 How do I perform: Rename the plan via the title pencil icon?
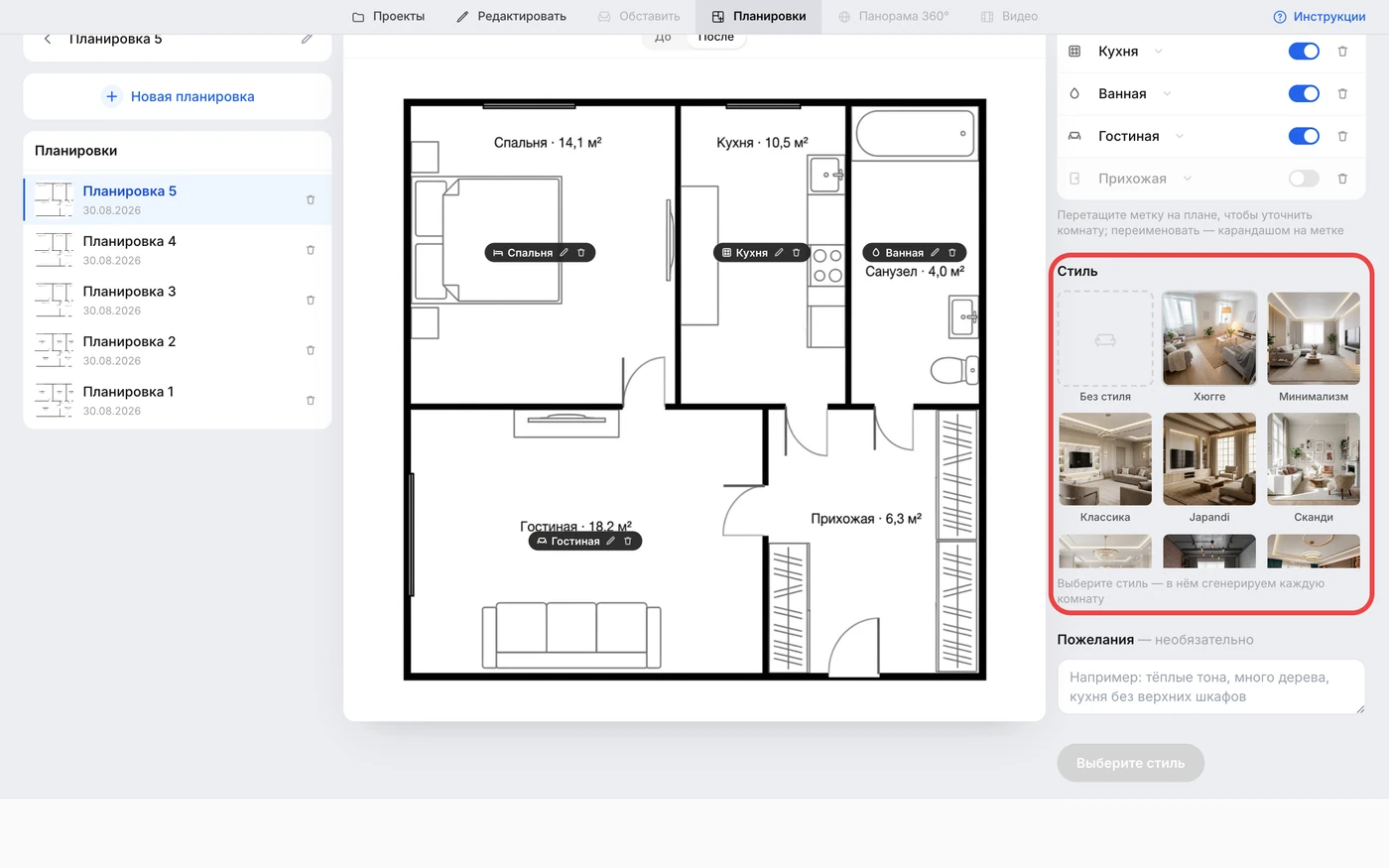coord(307,39)
